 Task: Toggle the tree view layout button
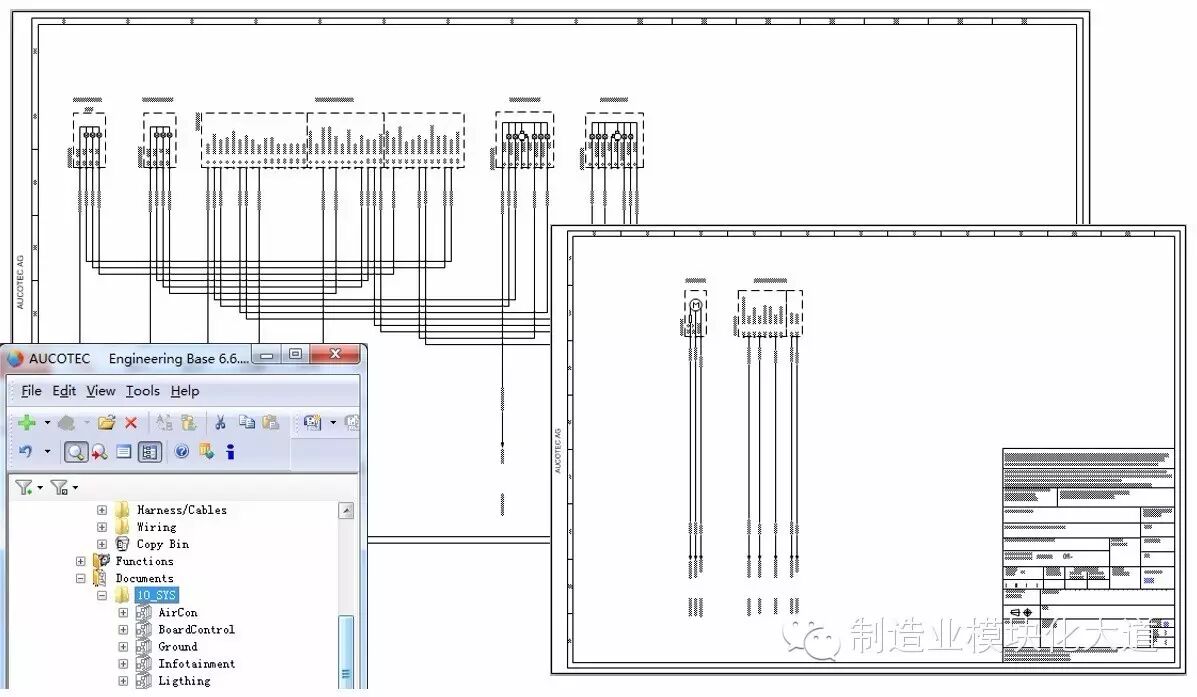(149, 452)
